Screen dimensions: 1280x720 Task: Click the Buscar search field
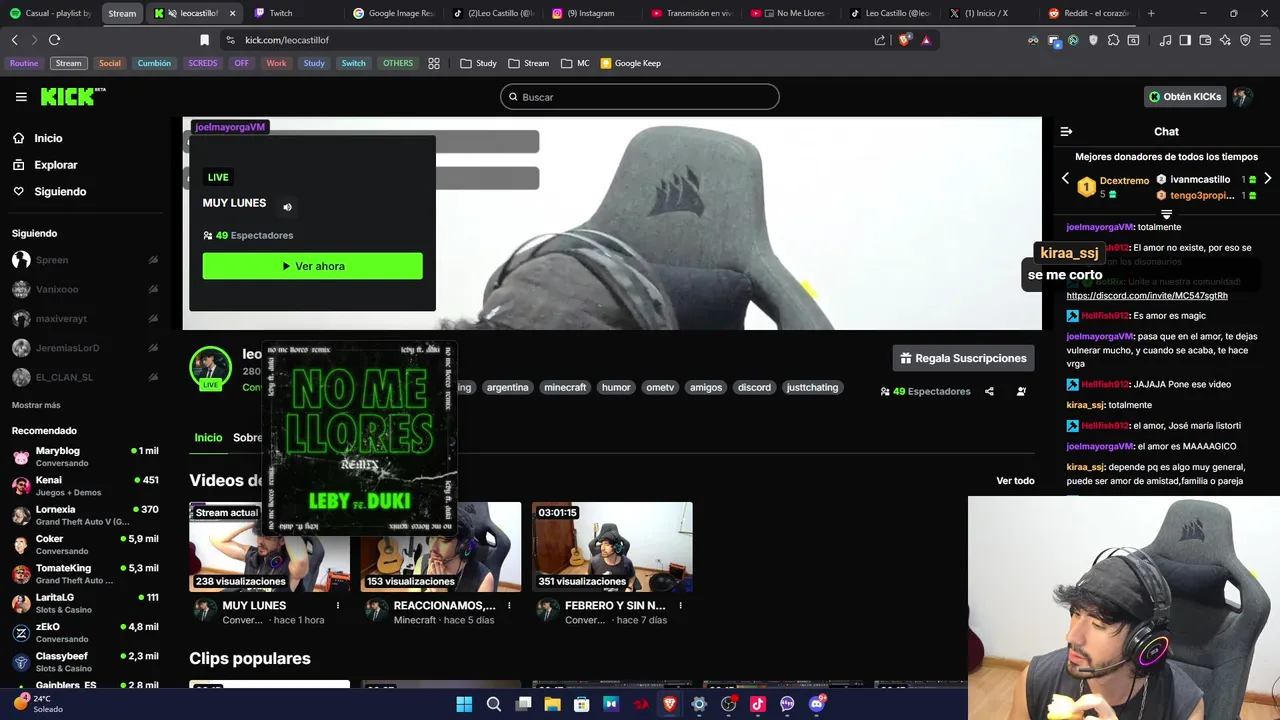[640, 97]
